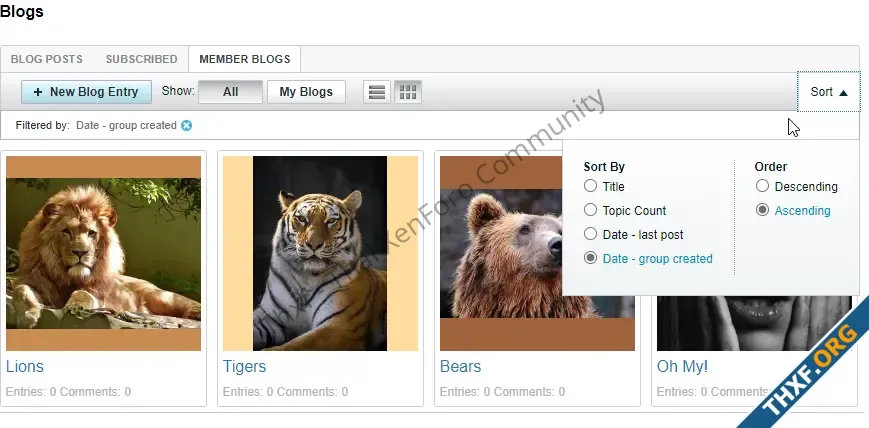Image resolution: width=869 pixels, height=428 pixels.
Task: Select Date - group created sort option
Action: [590, 258]
